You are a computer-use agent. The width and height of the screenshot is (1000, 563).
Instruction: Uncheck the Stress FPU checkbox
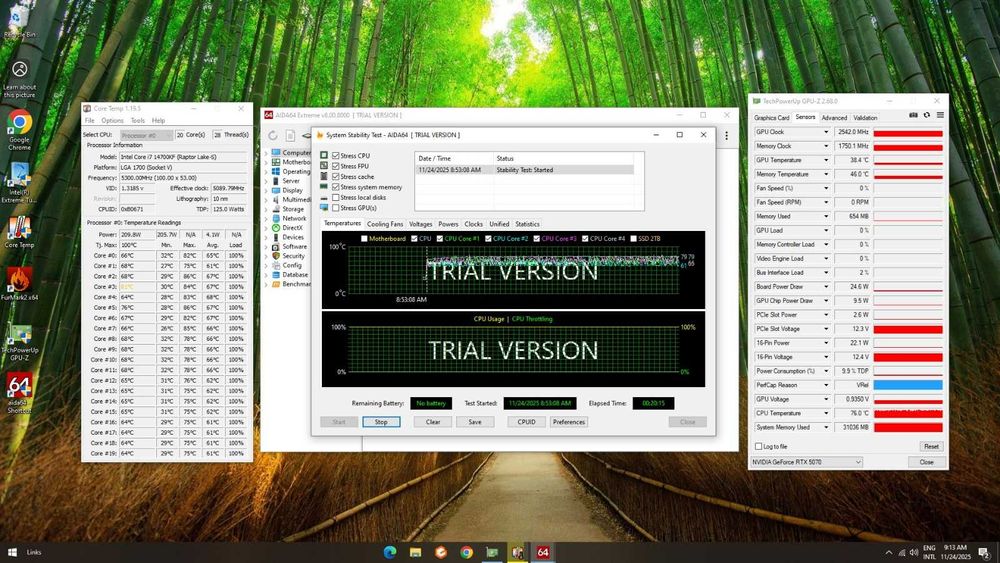(335, 166)
